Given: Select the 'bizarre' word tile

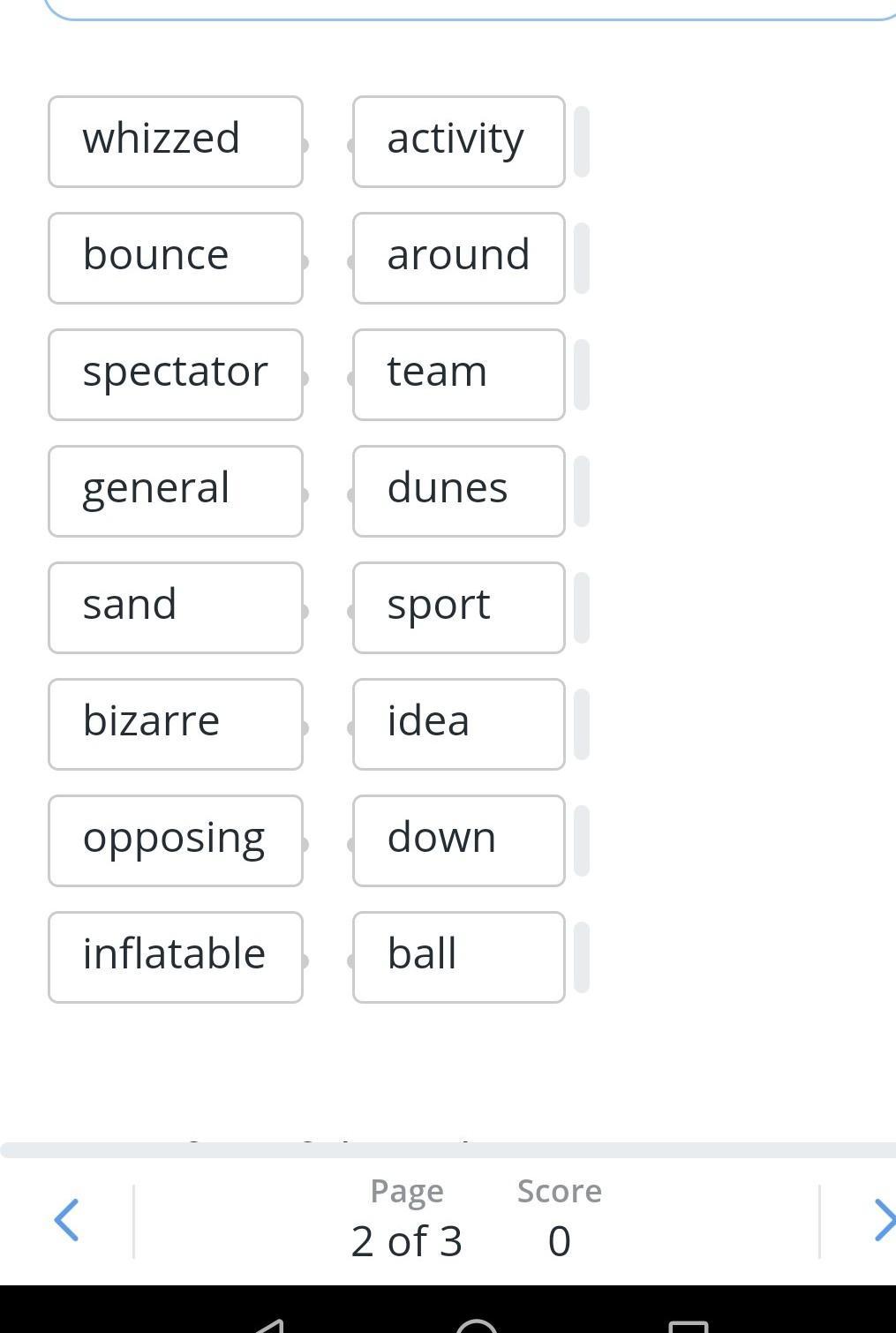Looking at the screenshot, I should (x=176, y=724).
